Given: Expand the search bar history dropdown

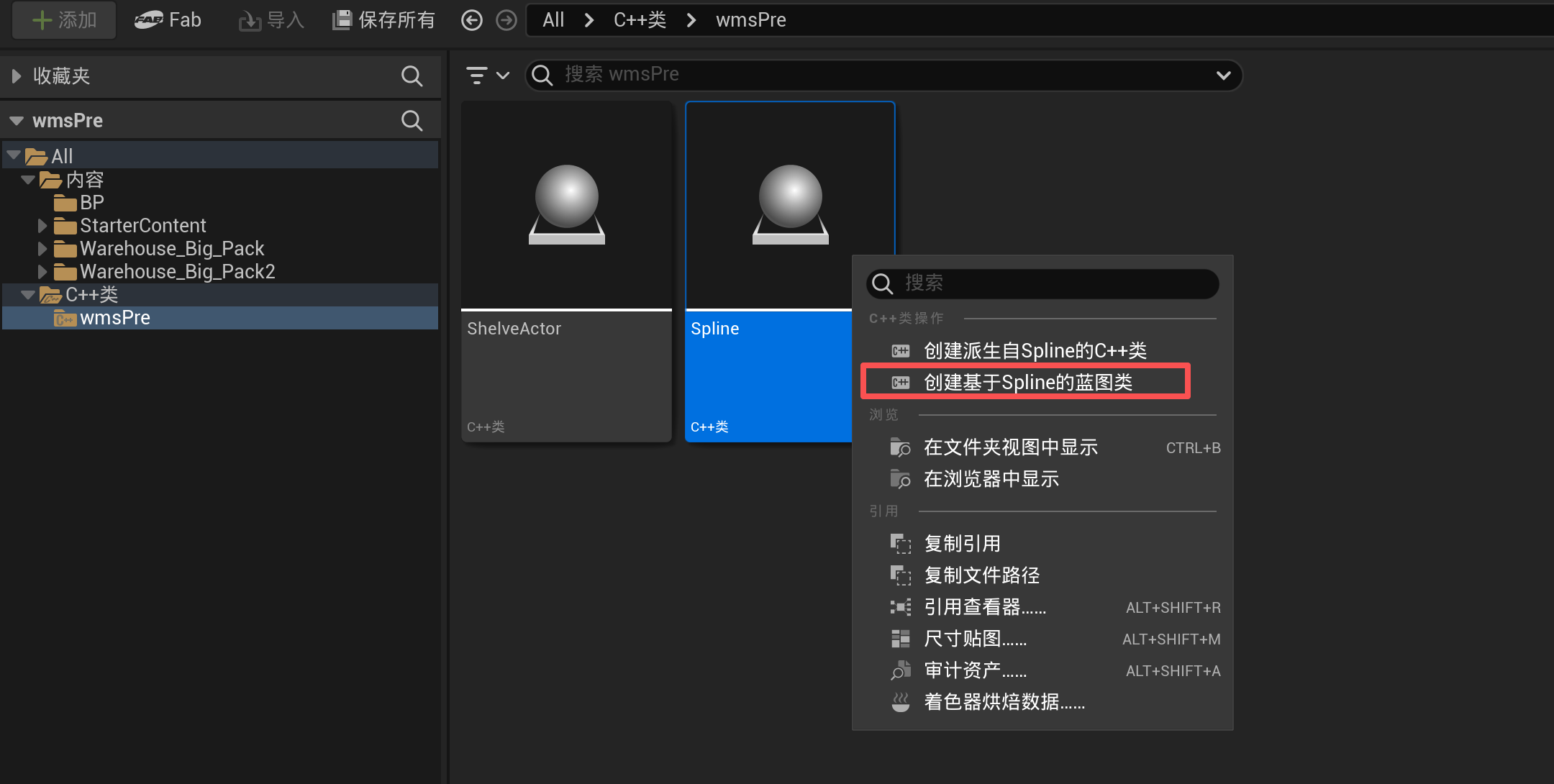Looking at the screenshot, I should click(x=1223, y=76).
